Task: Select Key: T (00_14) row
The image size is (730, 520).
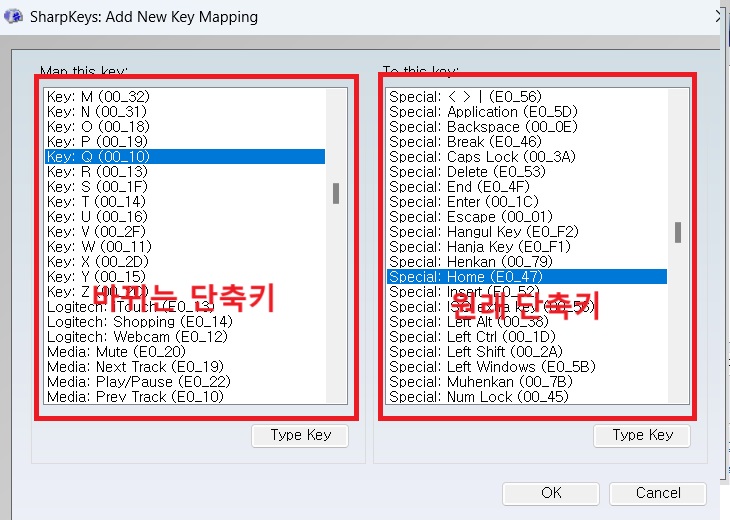Action: [x=185, y=201]
